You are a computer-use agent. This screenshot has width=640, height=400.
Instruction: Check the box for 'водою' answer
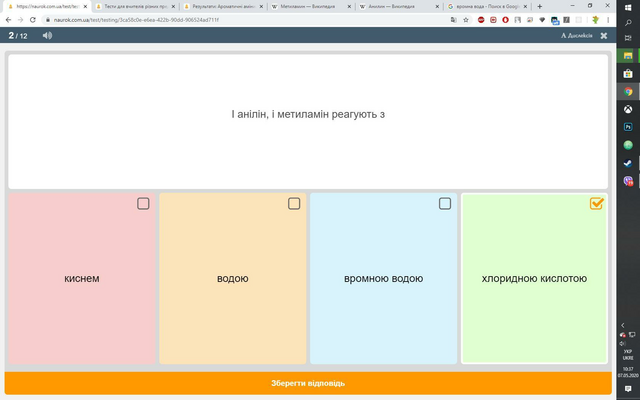click(x=294, y=203)
